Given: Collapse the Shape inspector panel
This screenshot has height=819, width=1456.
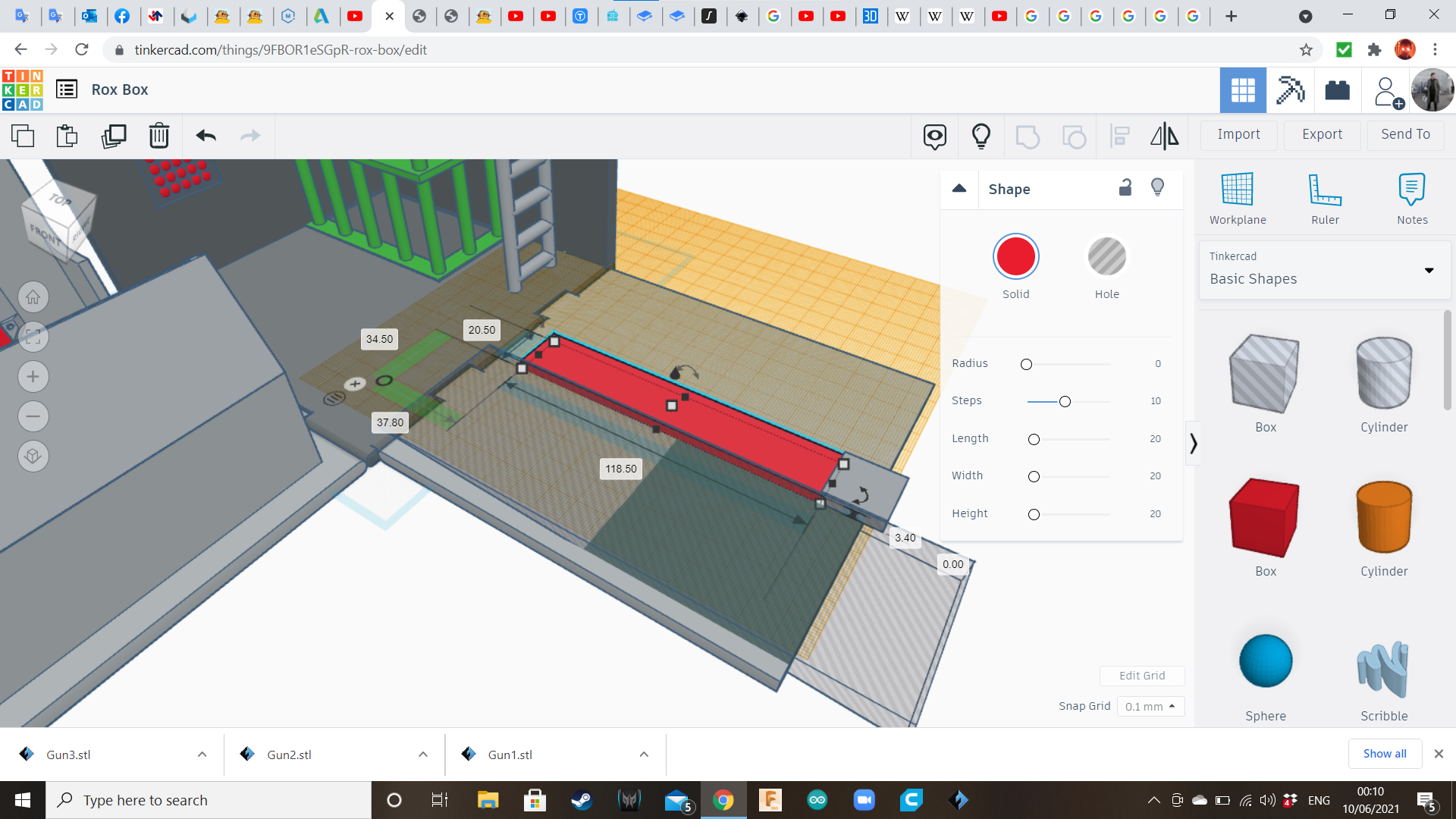Looking at the screenshot, I should 959,189.
